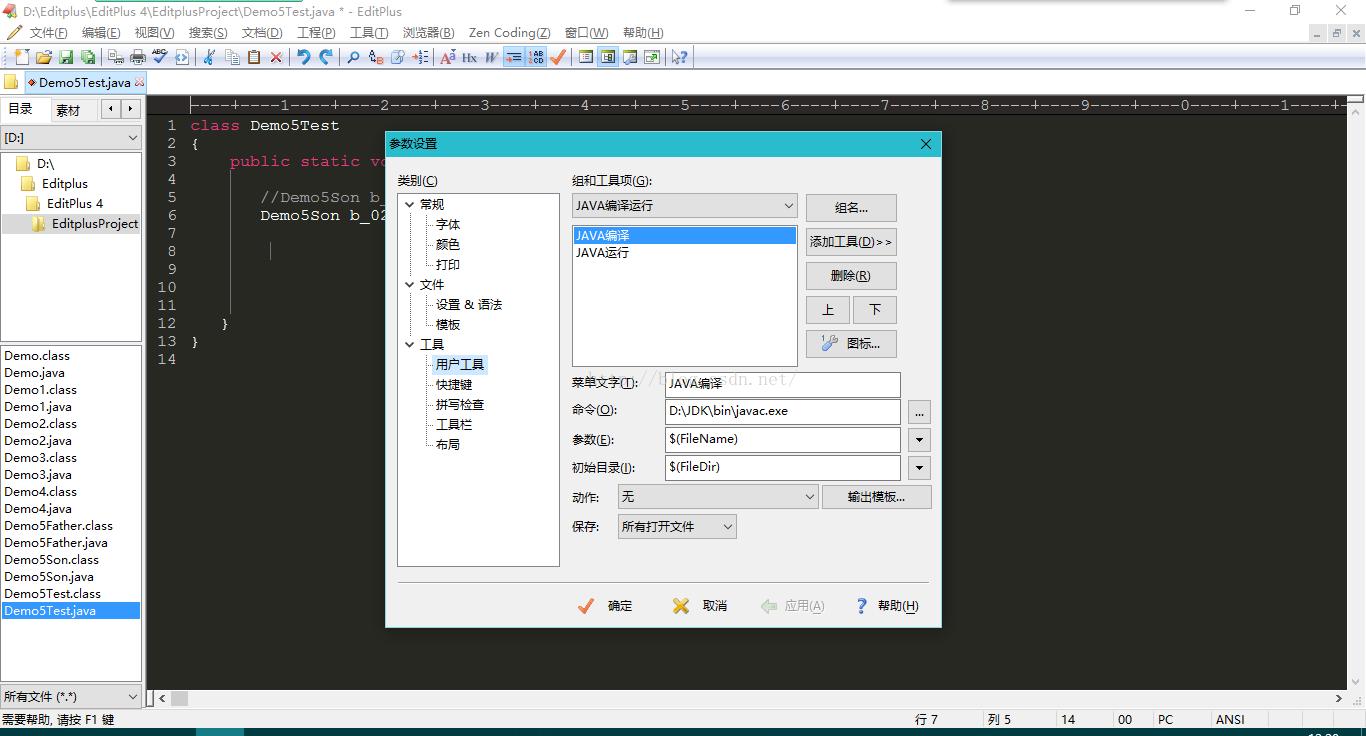This screenshot has height=736, width=1366.
Task: Click the Save toolbar icon
Action: [x=66, y=57]
